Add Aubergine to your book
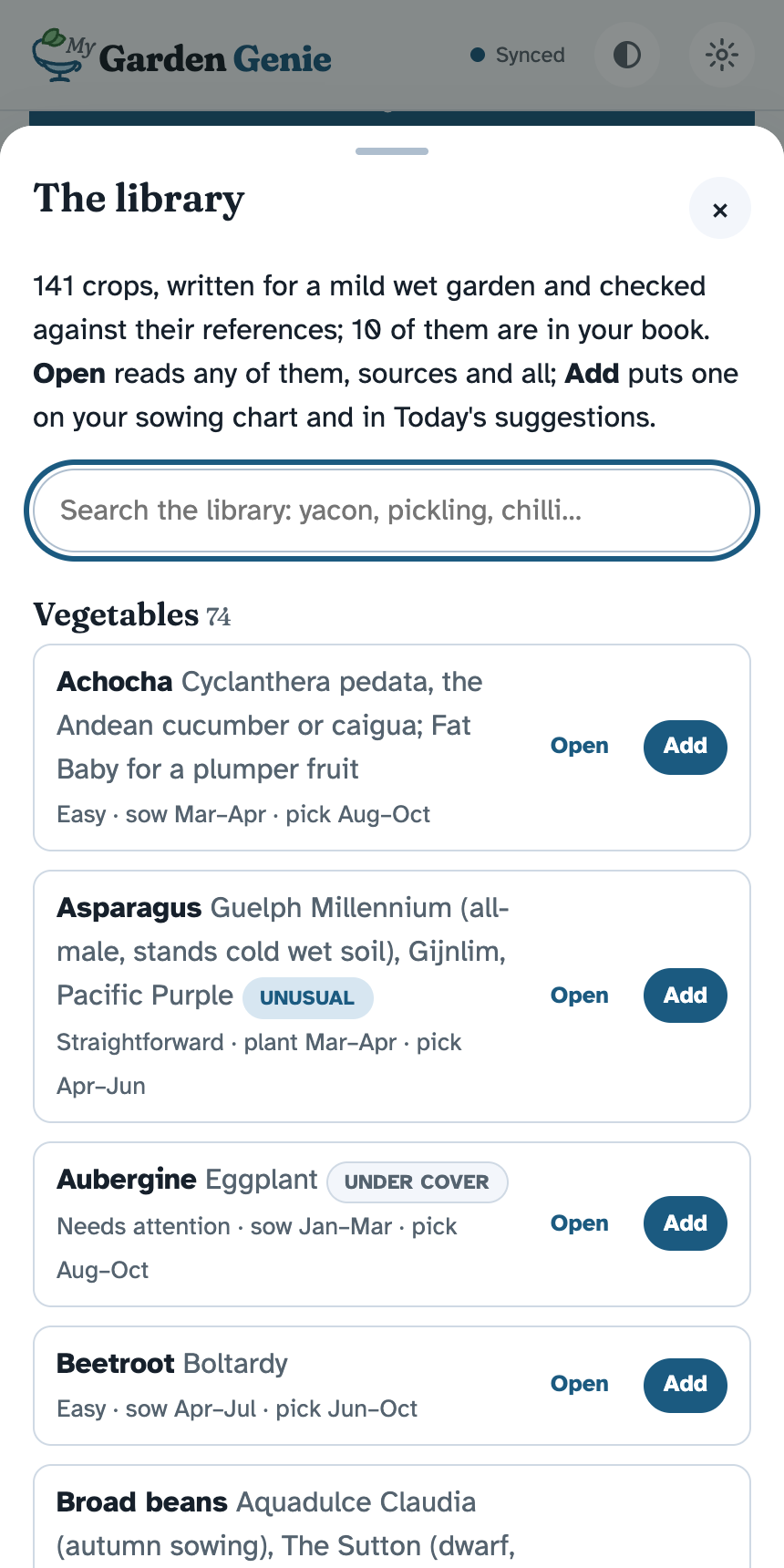 pyautogui.click(x=686, y=1224)
